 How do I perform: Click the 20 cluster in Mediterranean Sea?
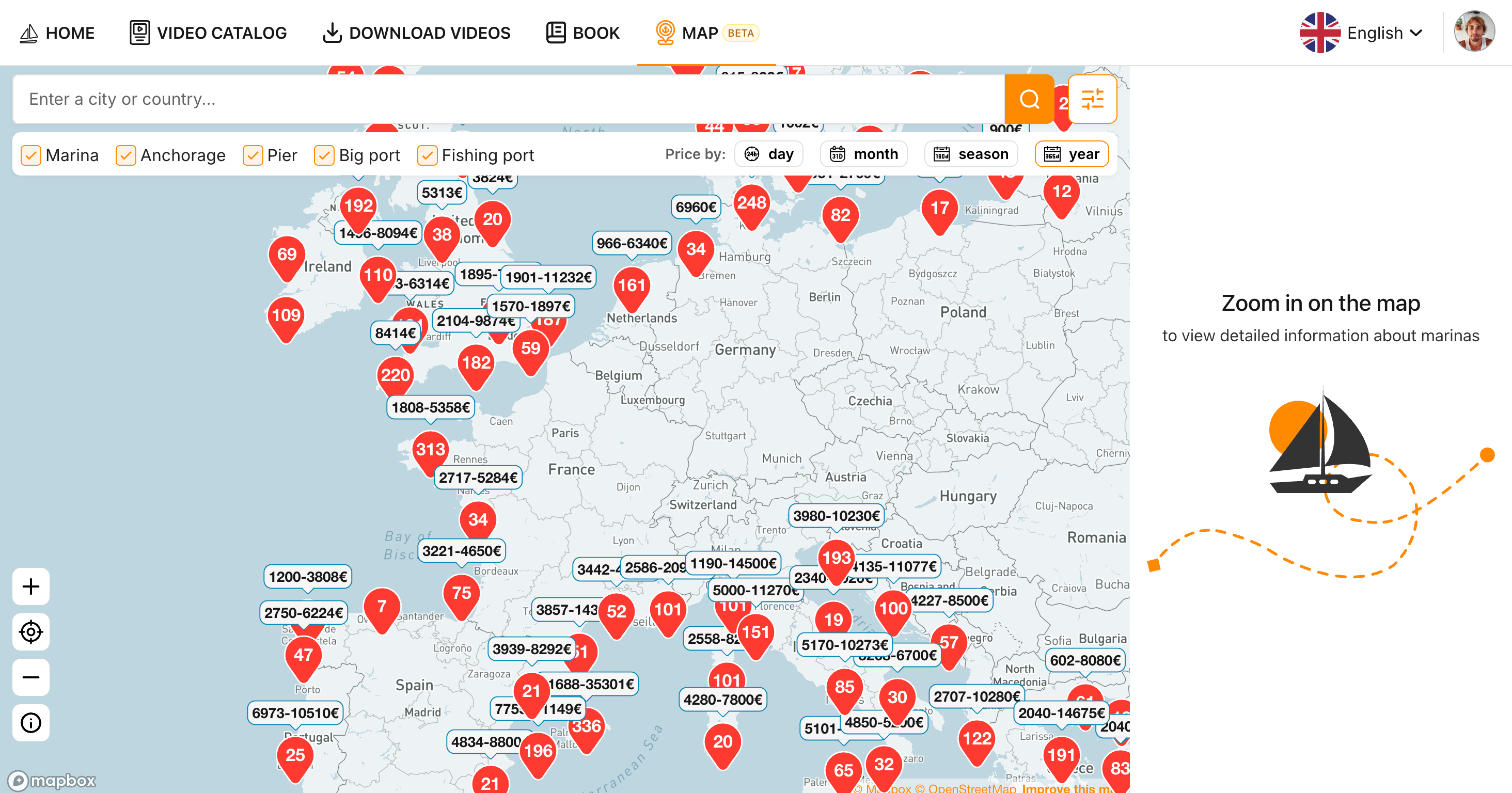pyautogui.click(x=722, y=746)
